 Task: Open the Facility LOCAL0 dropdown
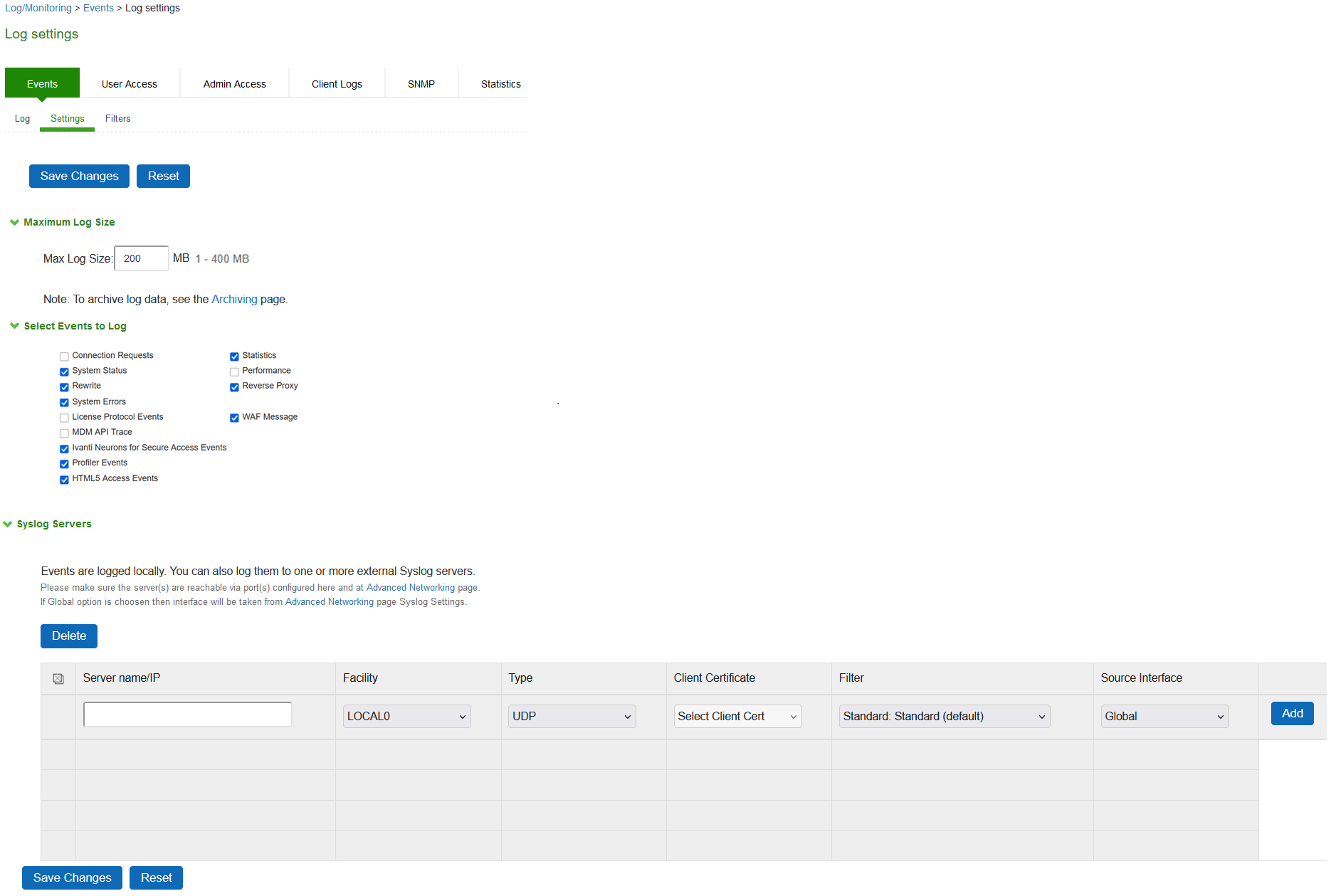pyautogui.click(x=407, y=717)
